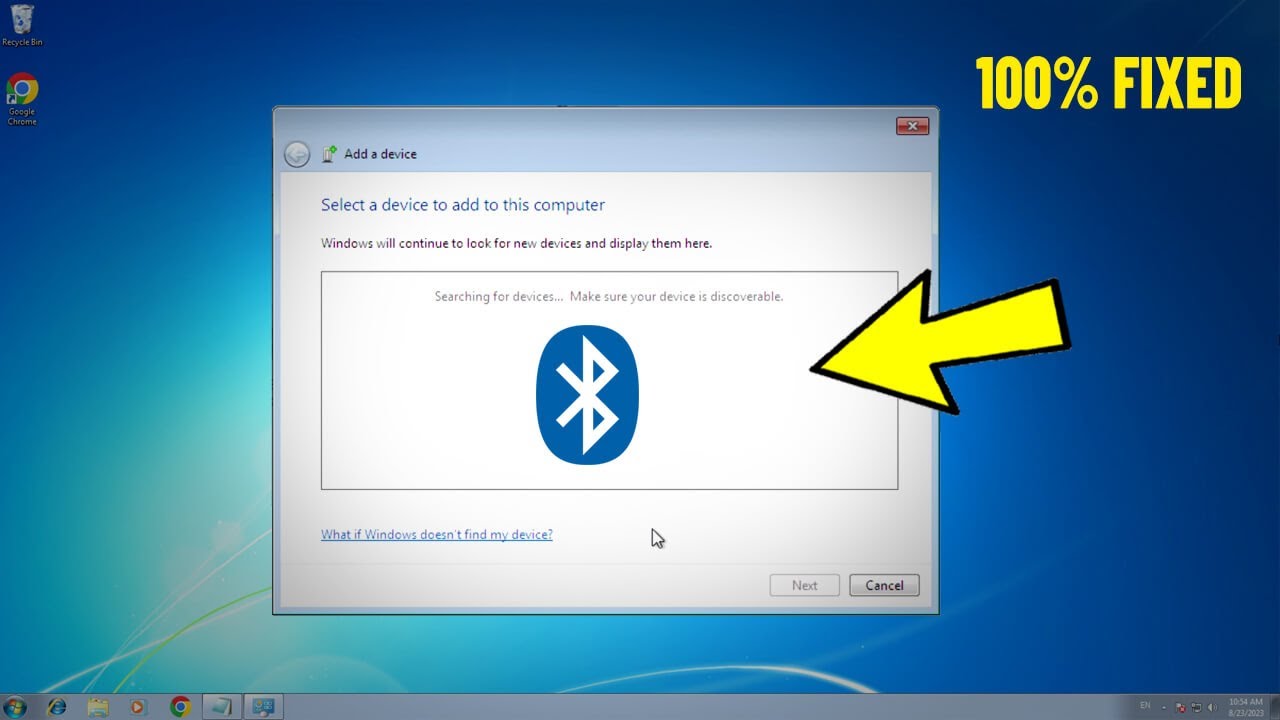Screen dimensions: 1280x720
Task: Click the clock showing 10:54 AM
Action: pyautogui.click(x=1246, y=707)
